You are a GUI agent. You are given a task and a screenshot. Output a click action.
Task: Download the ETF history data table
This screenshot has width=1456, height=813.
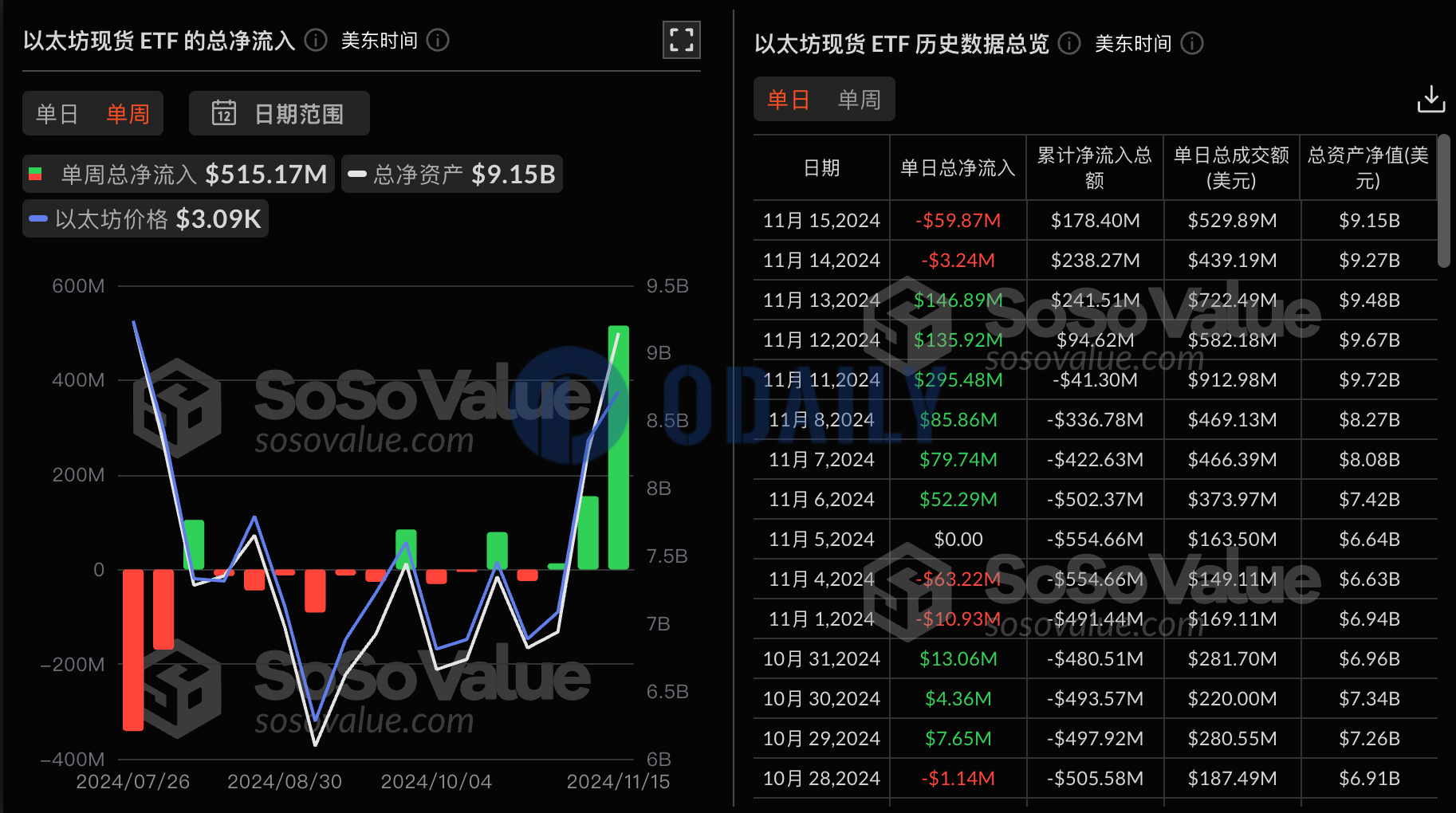coord(1431,100)
